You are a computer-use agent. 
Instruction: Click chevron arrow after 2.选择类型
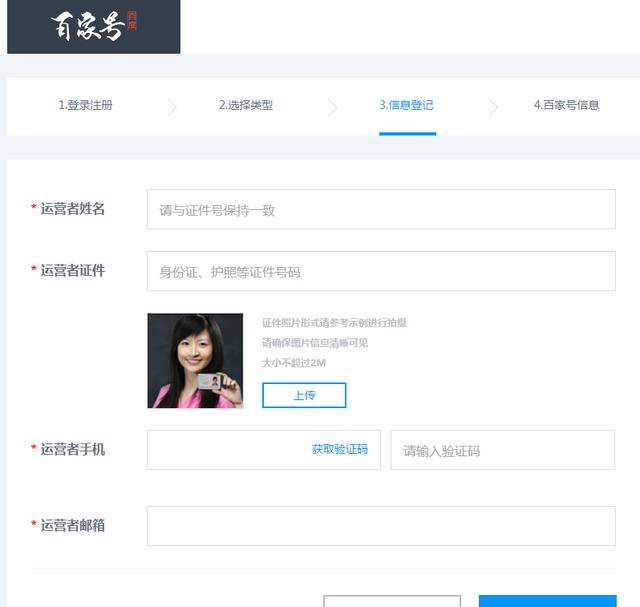point(333,107)
